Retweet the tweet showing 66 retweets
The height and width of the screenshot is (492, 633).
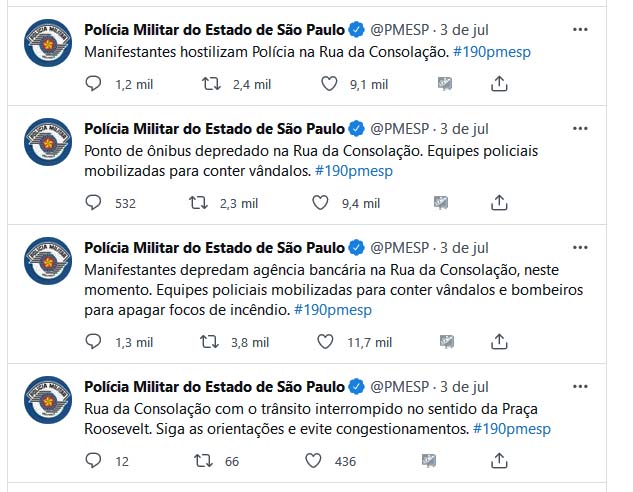click(x=203, y=461)
